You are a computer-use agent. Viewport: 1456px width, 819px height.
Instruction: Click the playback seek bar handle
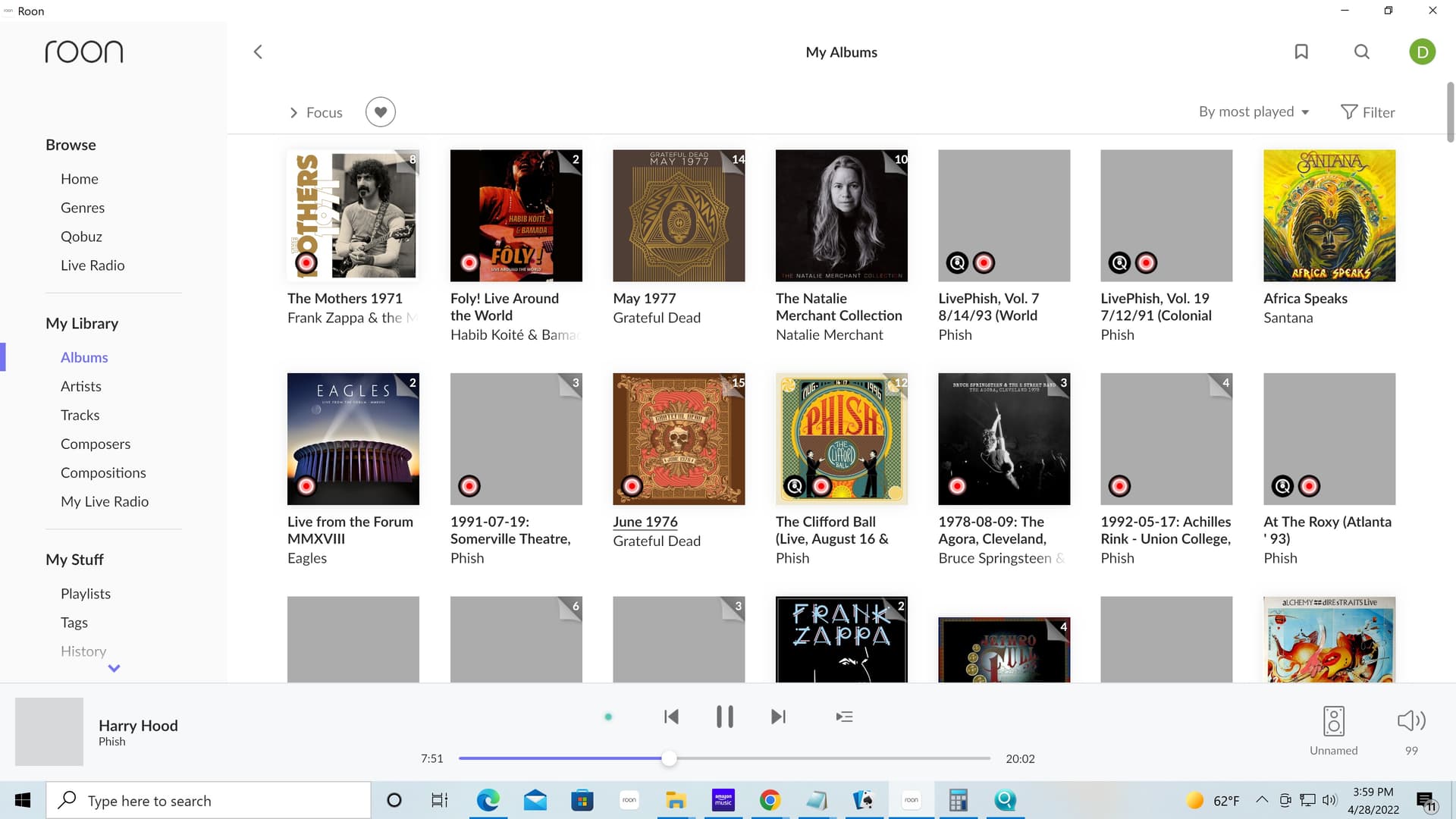669,758
